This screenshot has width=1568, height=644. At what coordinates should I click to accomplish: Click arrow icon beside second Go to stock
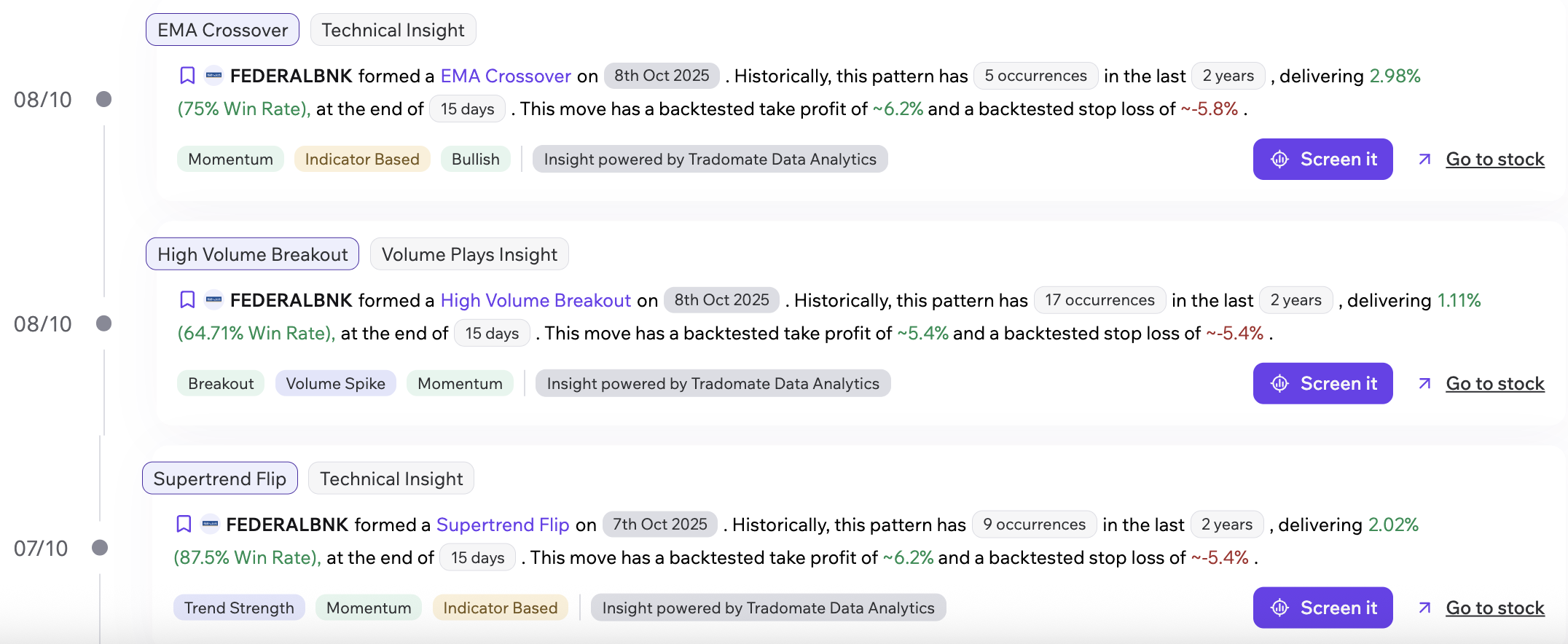1425,384
